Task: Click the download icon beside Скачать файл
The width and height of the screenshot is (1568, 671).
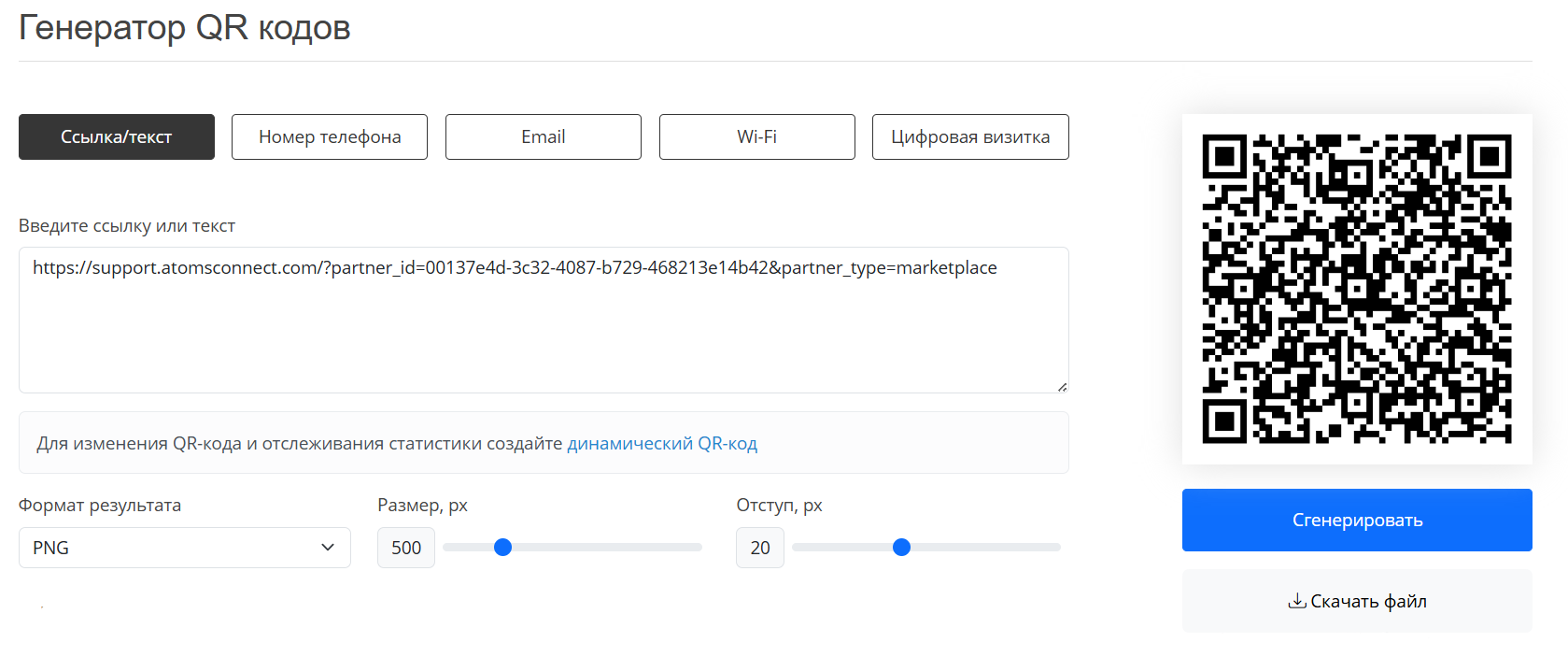Action: click(1297, 601)
